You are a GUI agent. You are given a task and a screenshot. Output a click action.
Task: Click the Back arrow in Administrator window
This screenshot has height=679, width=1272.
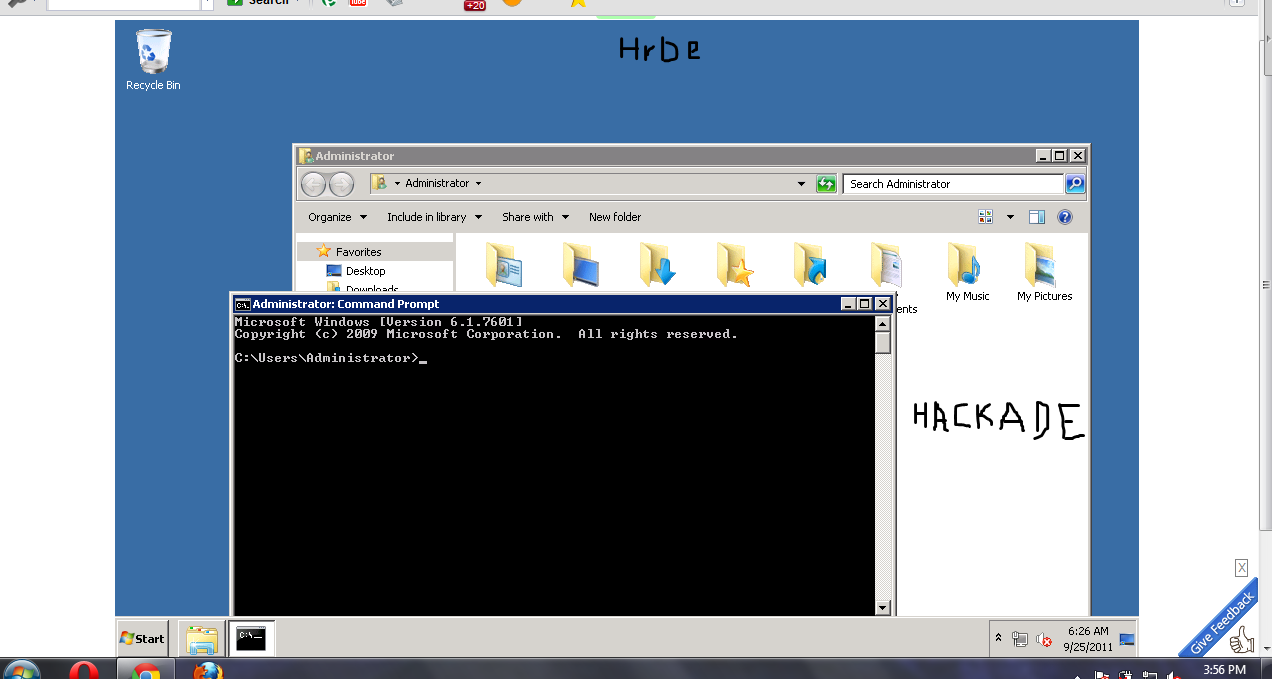pyautogui.click(x=314, y=184)
